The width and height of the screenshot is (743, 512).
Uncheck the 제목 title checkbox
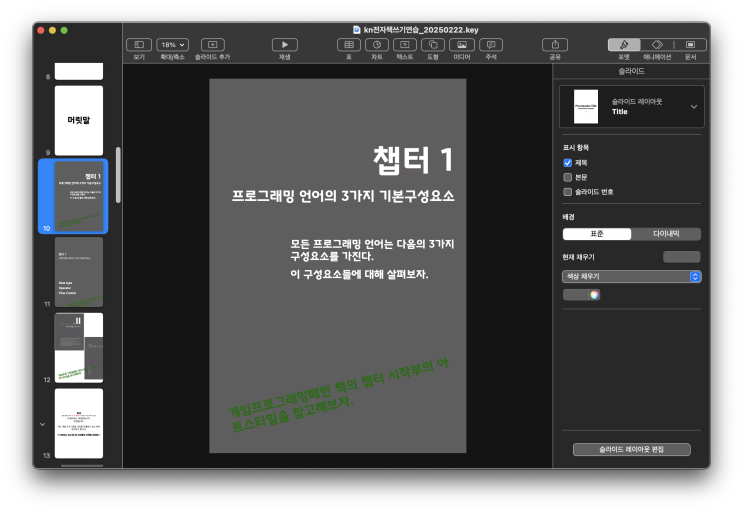(567, 162)
